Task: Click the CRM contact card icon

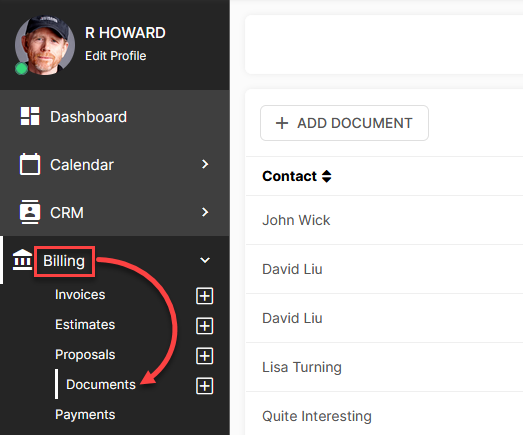Action: click(30, 212)
